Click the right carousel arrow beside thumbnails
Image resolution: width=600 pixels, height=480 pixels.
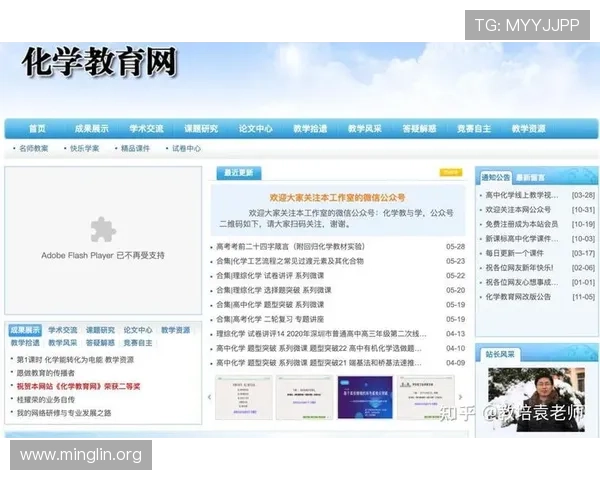click(460, 397)
